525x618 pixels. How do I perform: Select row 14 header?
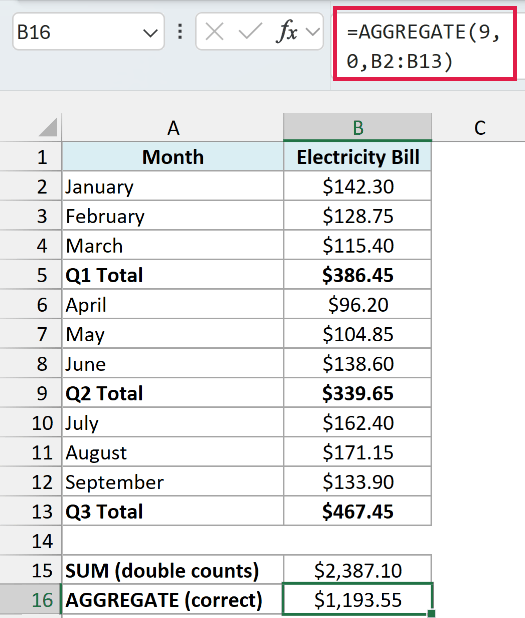tap(31, 541)
